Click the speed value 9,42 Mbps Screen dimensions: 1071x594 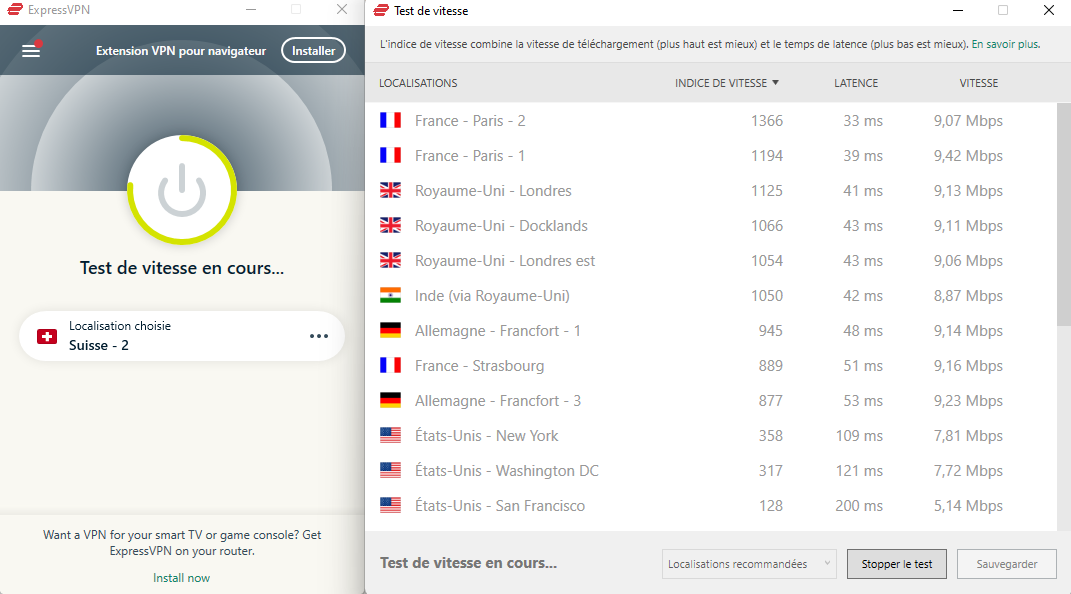coord(968,155)
